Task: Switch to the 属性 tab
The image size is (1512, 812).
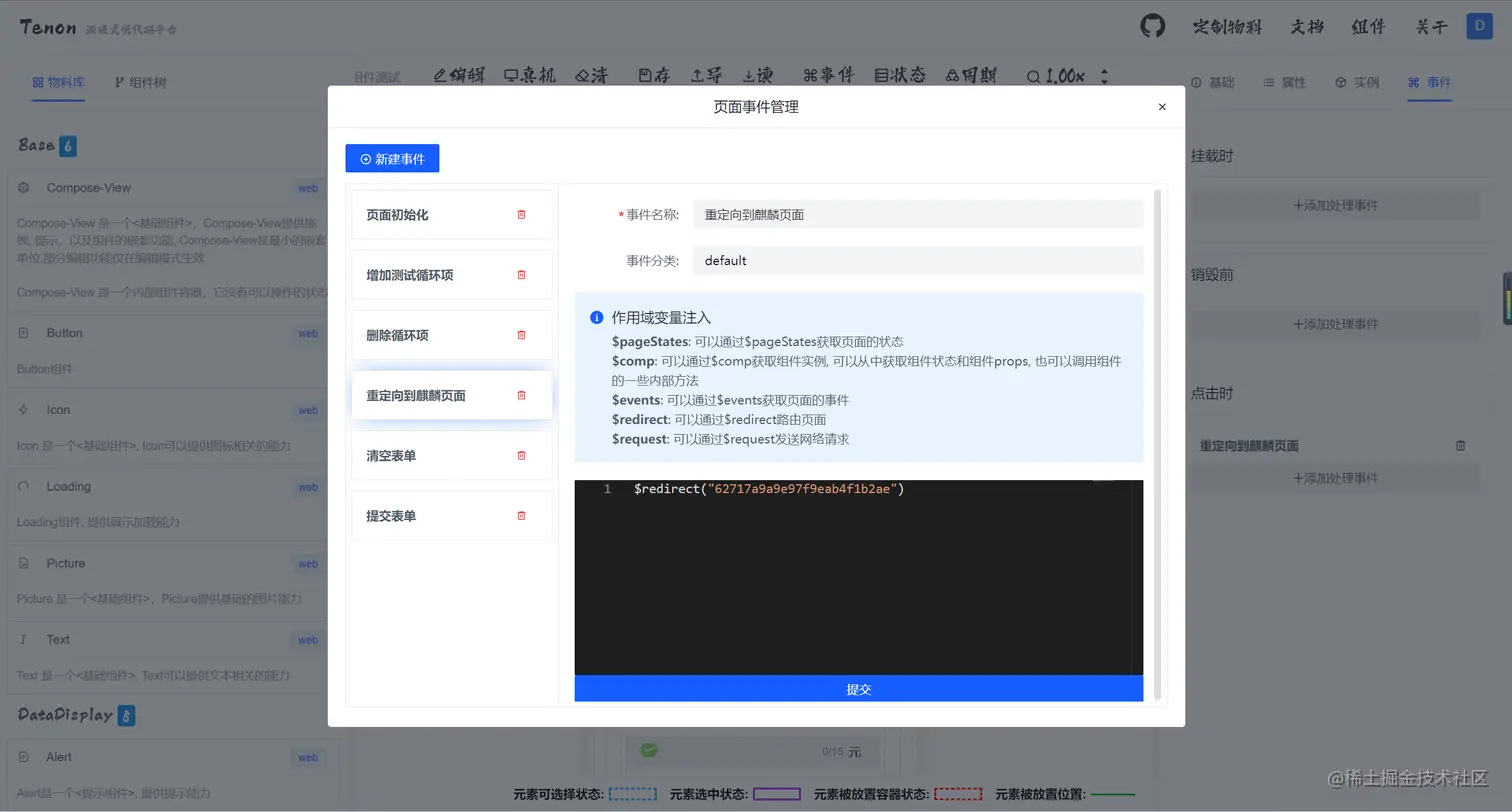Action: pos(1284,82)
